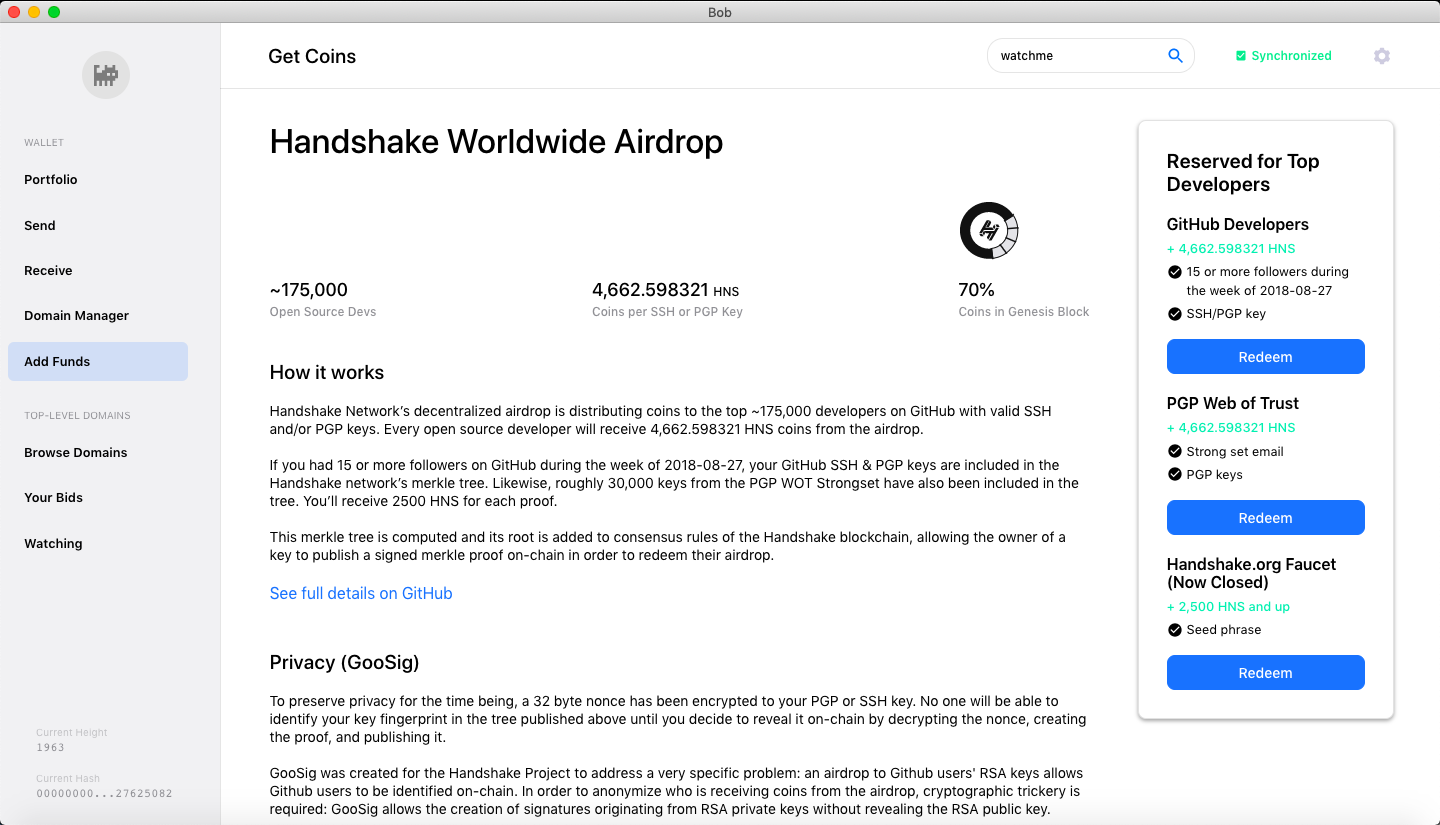This screenshot has width=1440, height=825.
Task: Redeem GitHub Developers airdrop
Action: pyautogui.click(x=1266, y=357)
